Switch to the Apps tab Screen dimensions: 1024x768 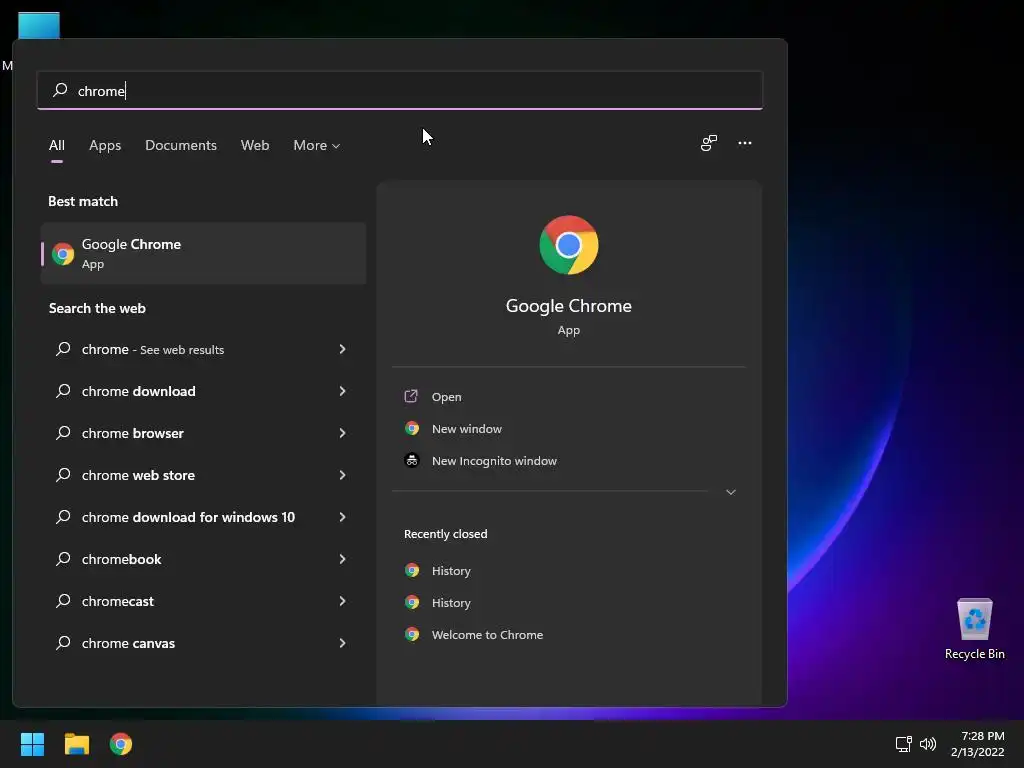(x=105, y=146)
